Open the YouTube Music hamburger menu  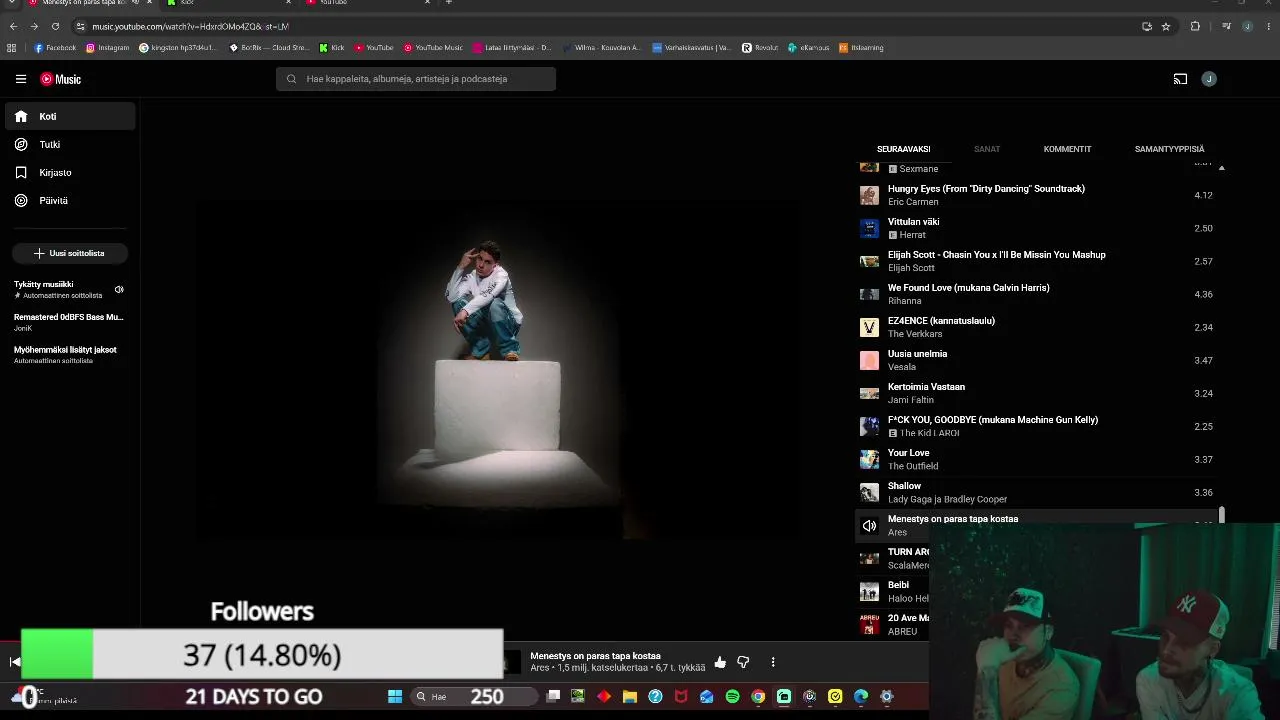21,79
